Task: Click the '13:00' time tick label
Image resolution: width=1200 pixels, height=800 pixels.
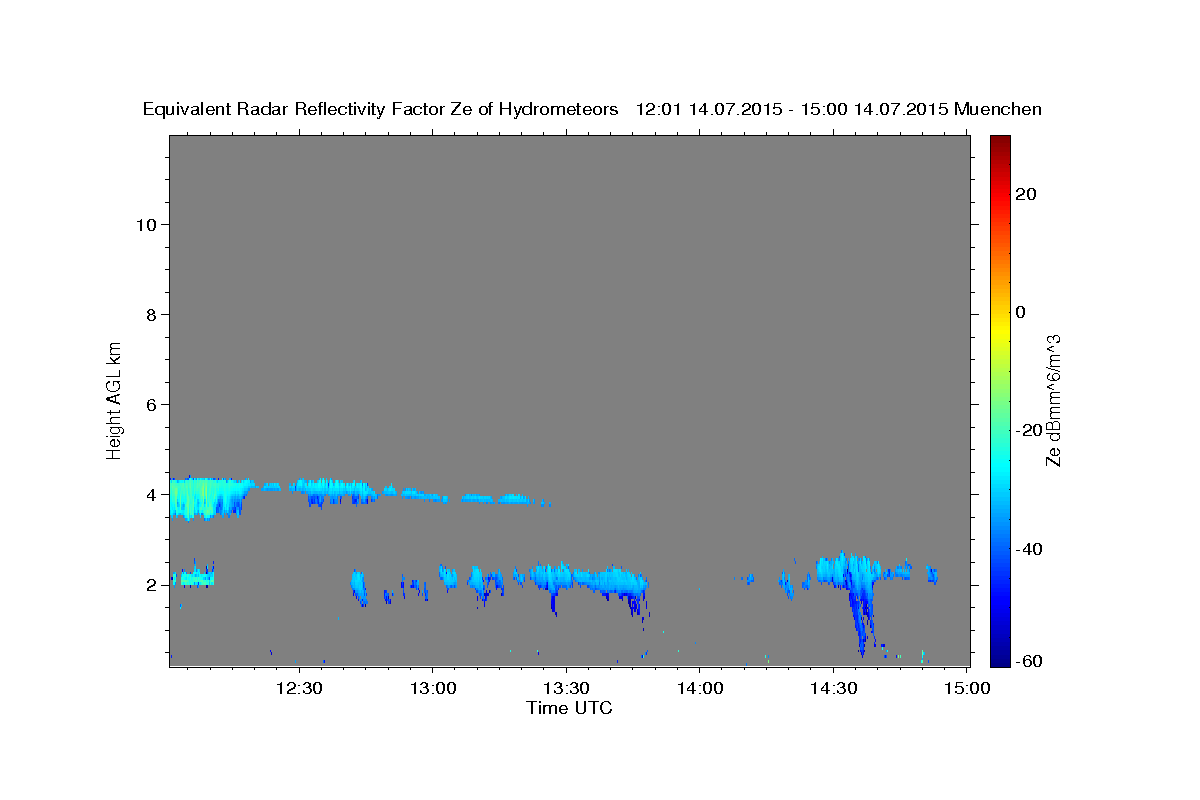Action: click(x=432, y=689)
